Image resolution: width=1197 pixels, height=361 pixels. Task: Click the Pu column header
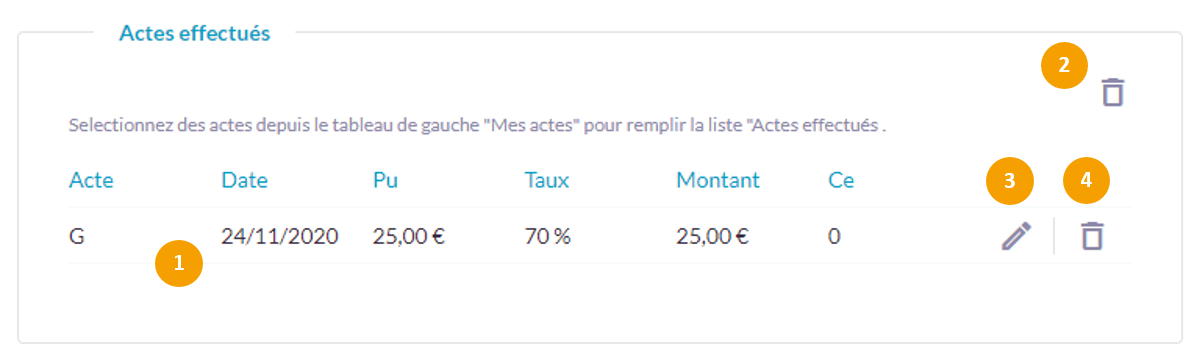pyautogui.click(x=385, y=180)
